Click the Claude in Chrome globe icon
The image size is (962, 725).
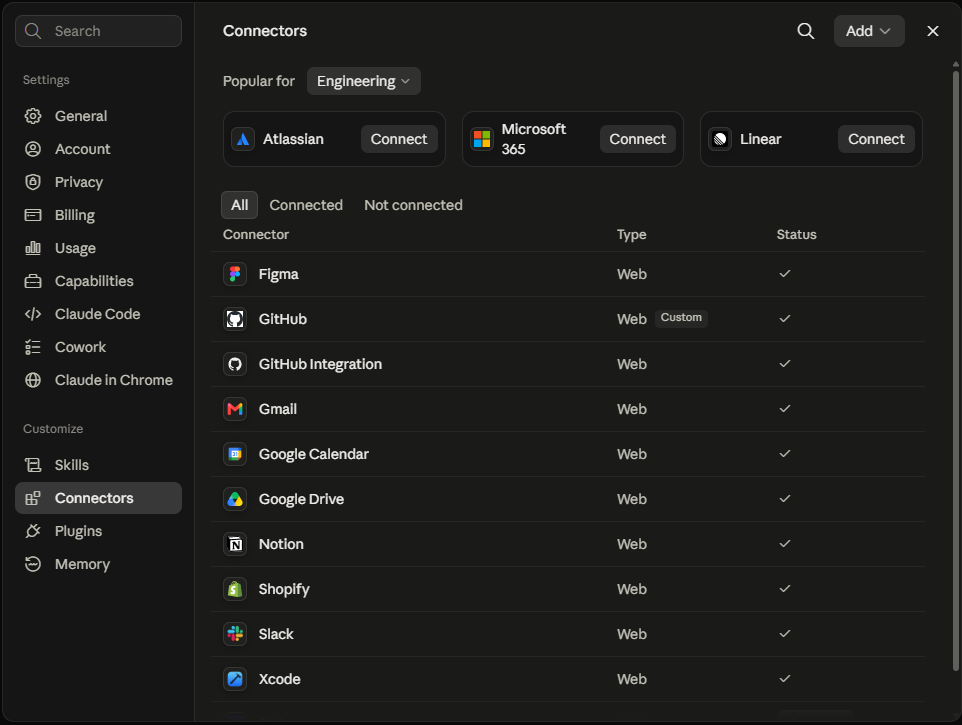(33, 380)
